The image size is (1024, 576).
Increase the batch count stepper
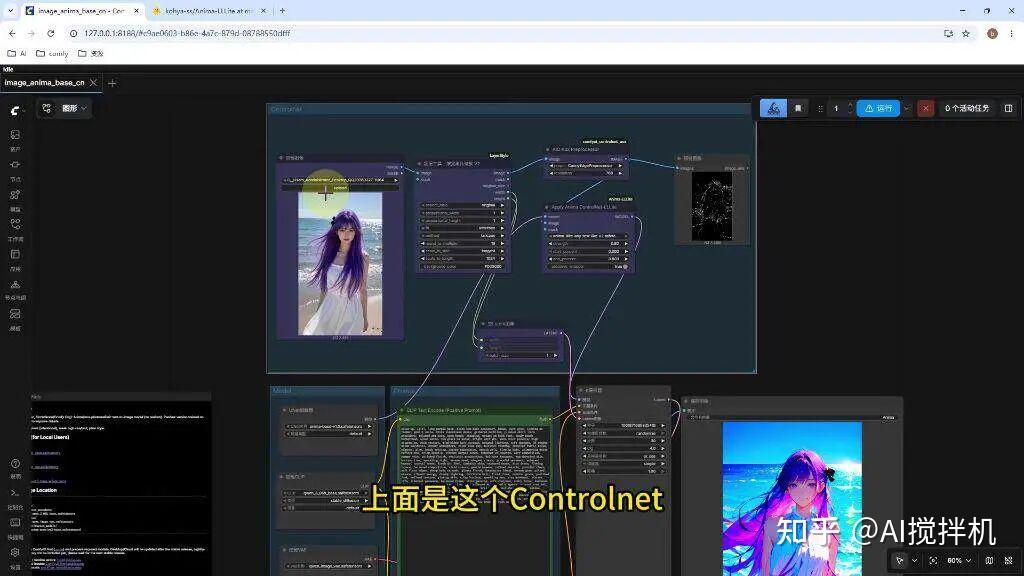tap(850, 105)
